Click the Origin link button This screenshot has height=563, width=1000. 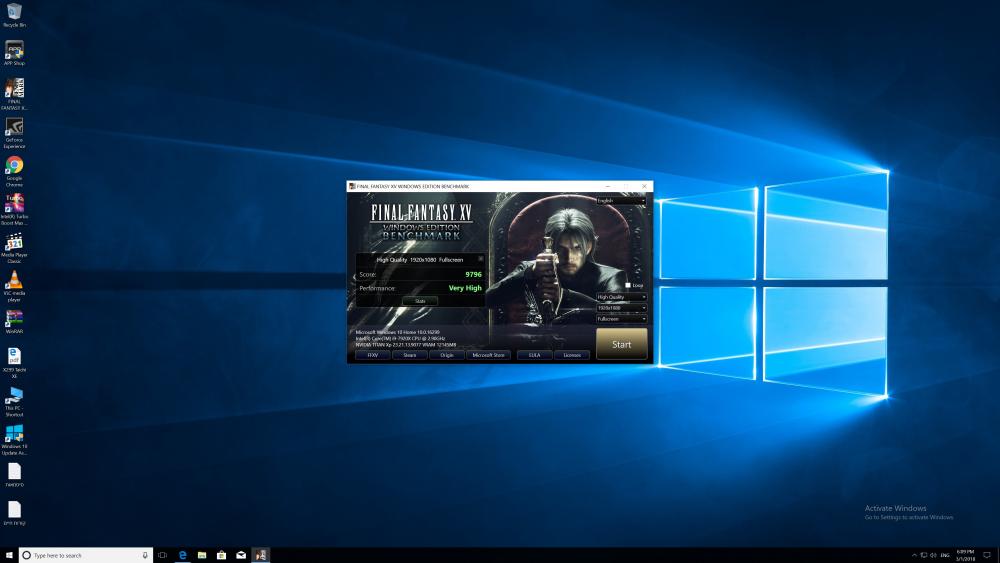coord(446,355)
